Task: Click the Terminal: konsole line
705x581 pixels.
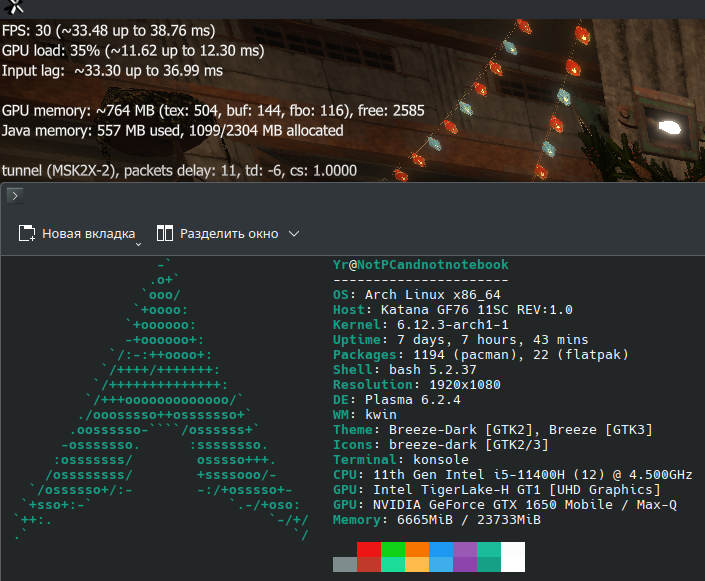Action: [400, 459]
